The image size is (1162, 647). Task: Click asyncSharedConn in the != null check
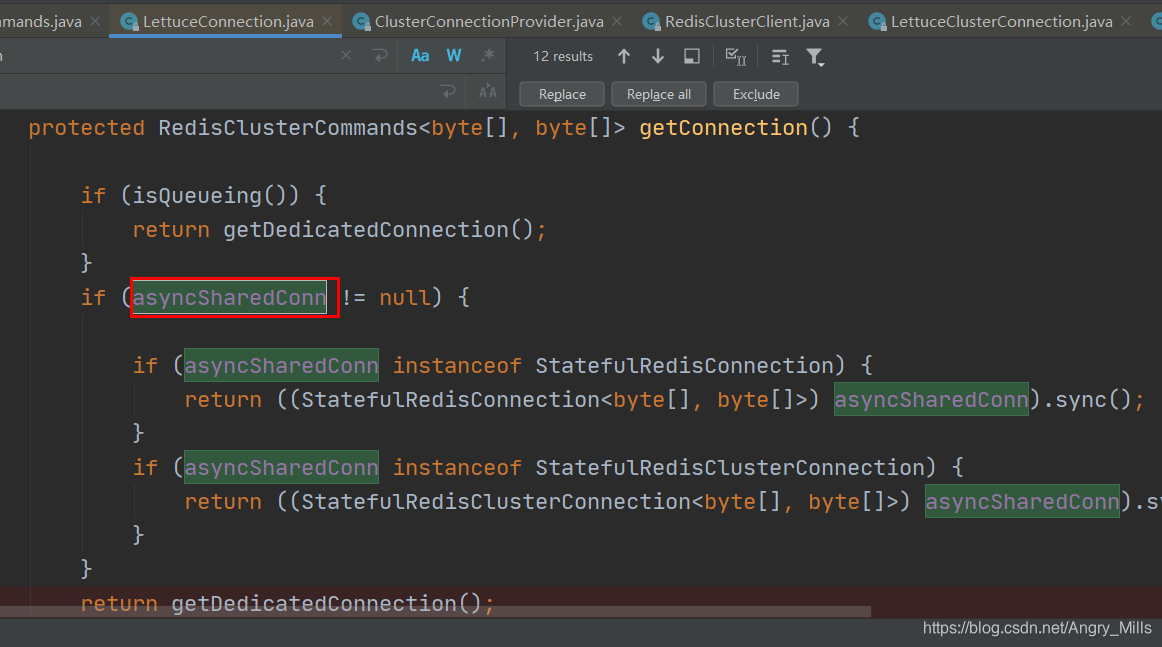pyautogui.click(x=229, y=298)
